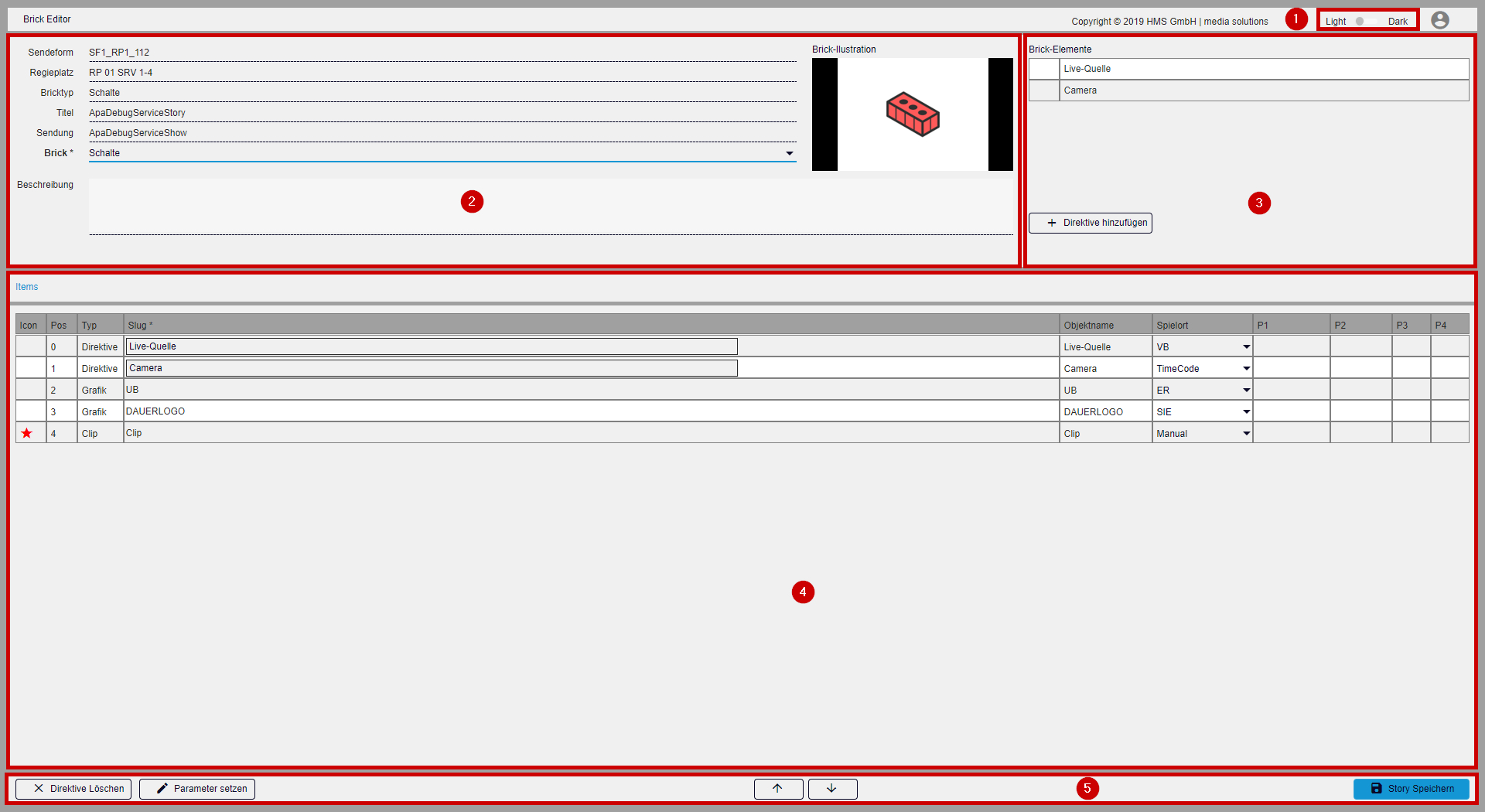Edit the Live-Quelle slug input field
The height and width of the screenshot is (812, 1485).
click(431, 346)
